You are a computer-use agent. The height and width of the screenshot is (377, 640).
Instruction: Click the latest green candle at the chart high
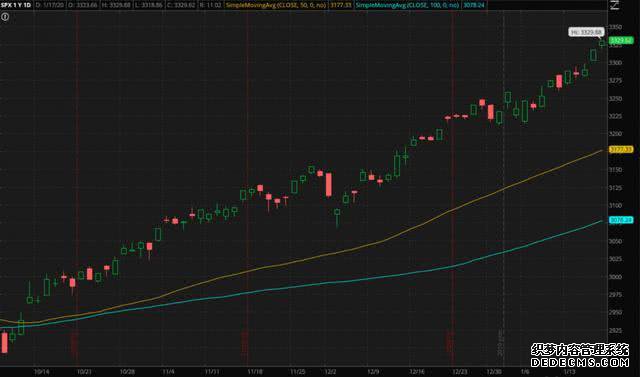coord(602,43)
